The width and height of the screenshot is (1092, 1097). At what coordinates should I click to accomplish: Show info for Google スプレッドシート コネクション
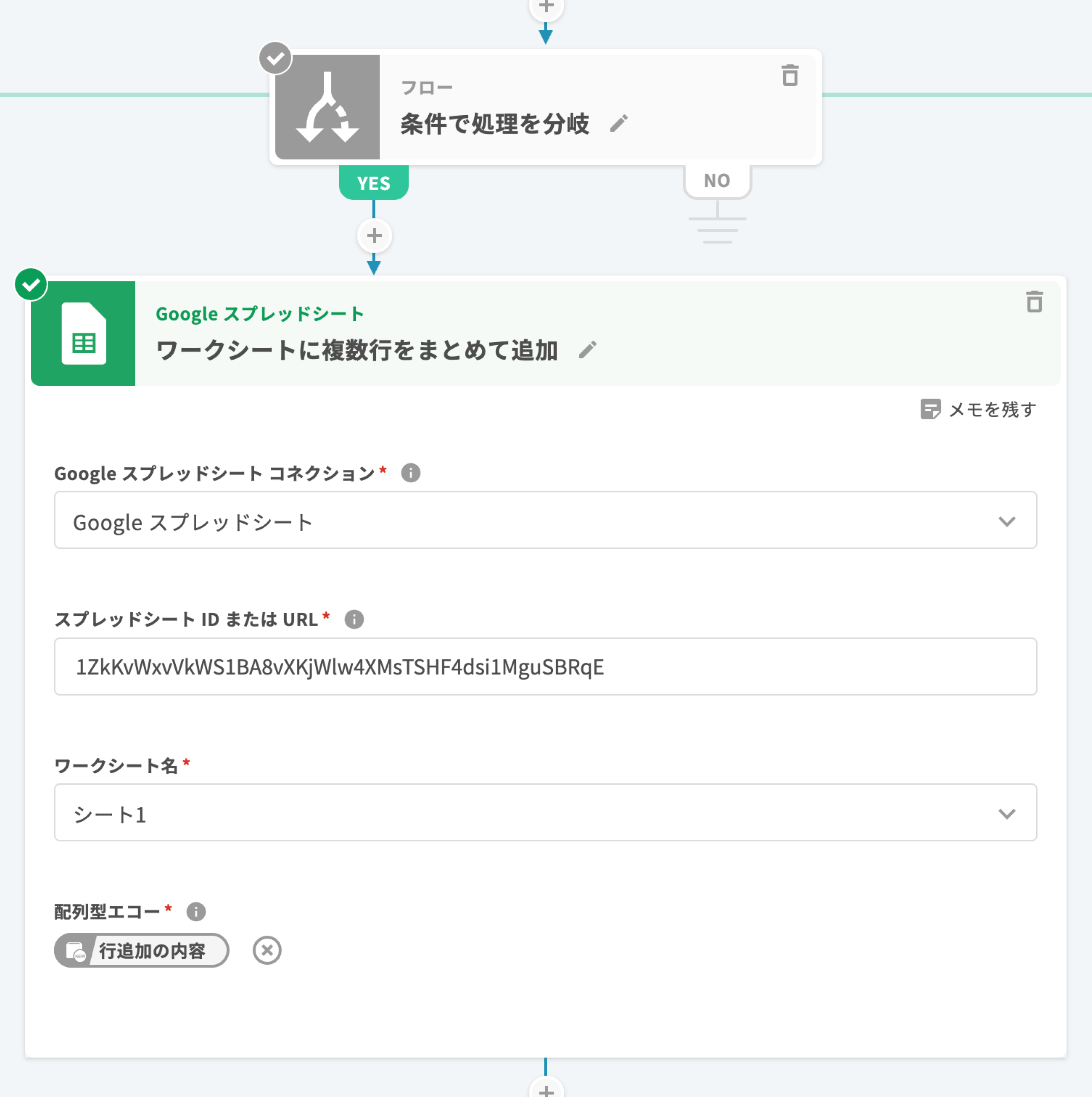click(410, 472)
